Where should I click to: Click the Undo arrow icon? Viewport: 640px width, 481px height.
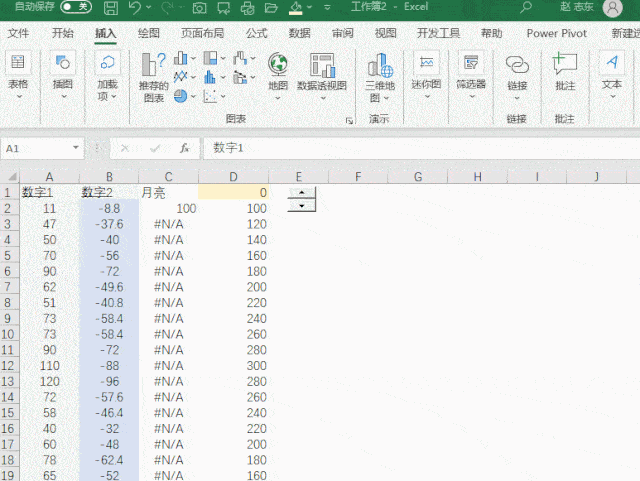(x=135, y=7)
